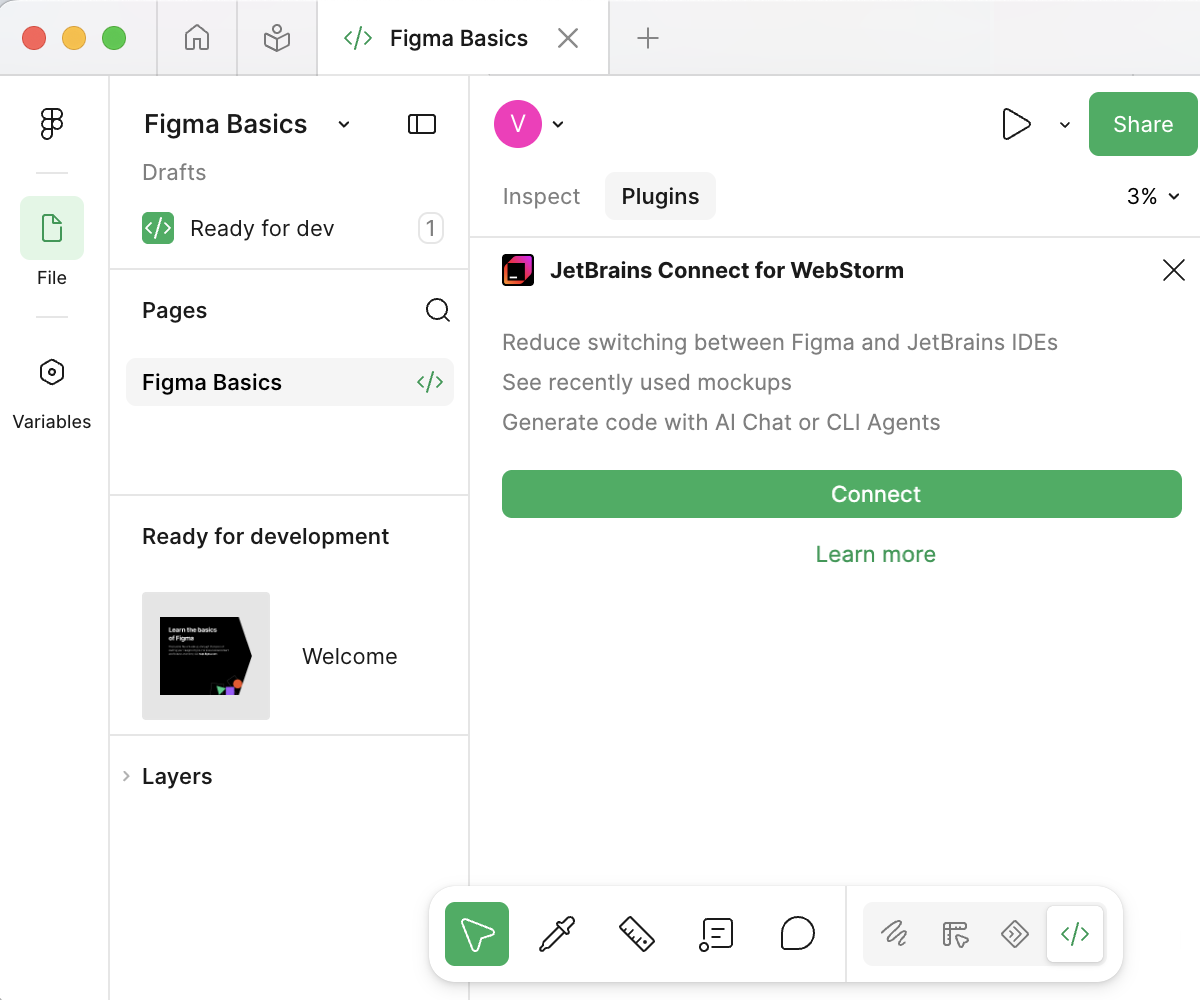Close the Figma Basics tab
This screenshot has width=1200, height=1000.
tap(568, 38)
